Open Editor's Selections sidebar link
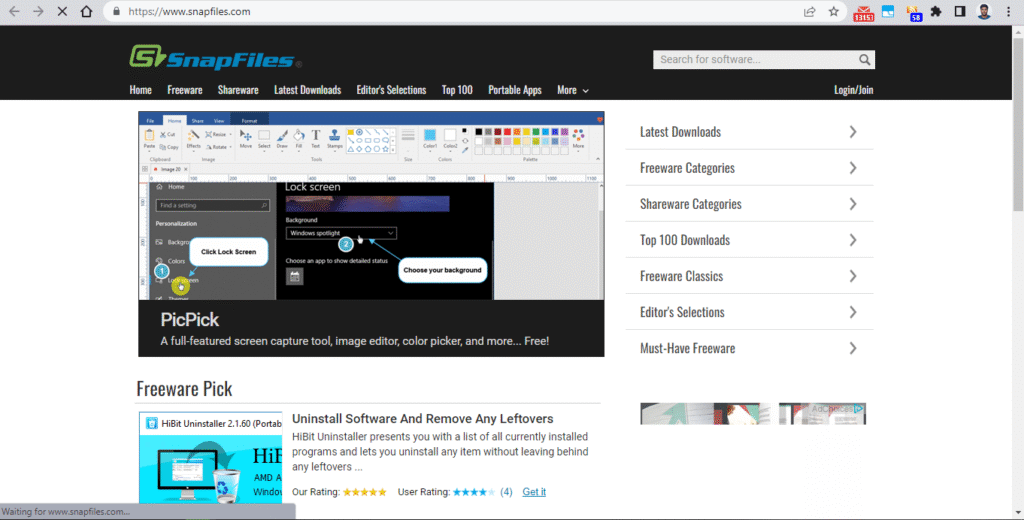 coord(682,312)
